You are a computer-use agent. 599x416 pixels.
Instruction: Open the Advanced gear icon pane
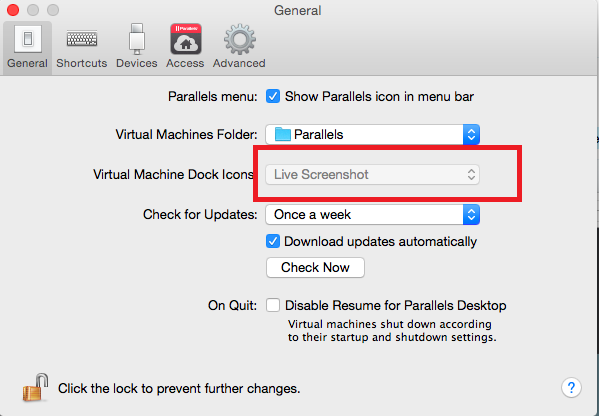click(x=240, y=39)
